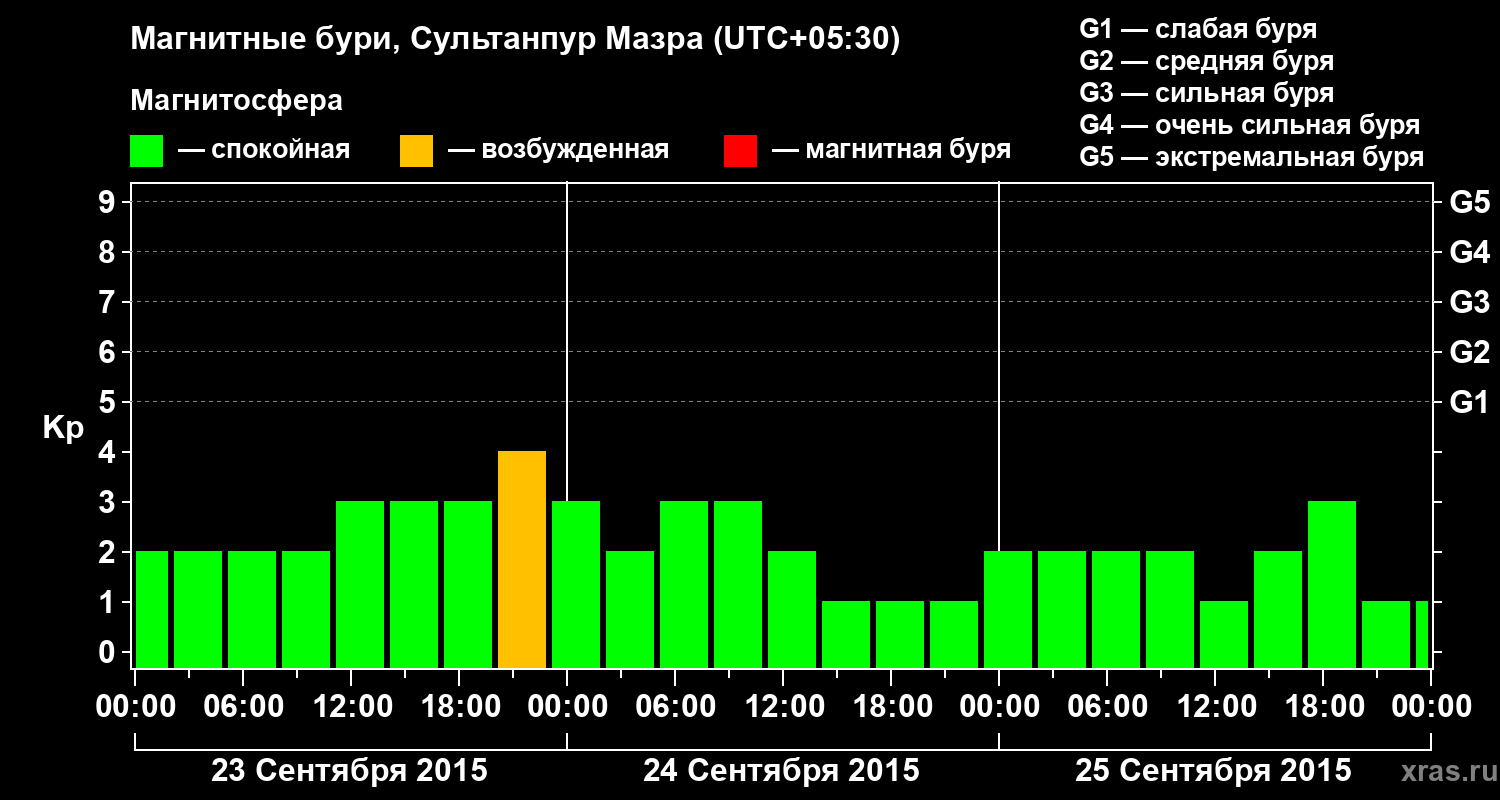This screenshot has width=1500, height=800.
Task: Click the '23 Сентября 2015' date label
Action: [x=350, y=771]
